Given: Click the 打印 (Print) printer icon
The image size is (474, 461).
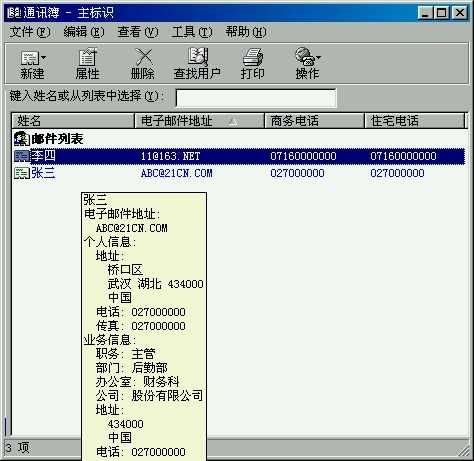Looking at the screenshot, I should (253, 57).
